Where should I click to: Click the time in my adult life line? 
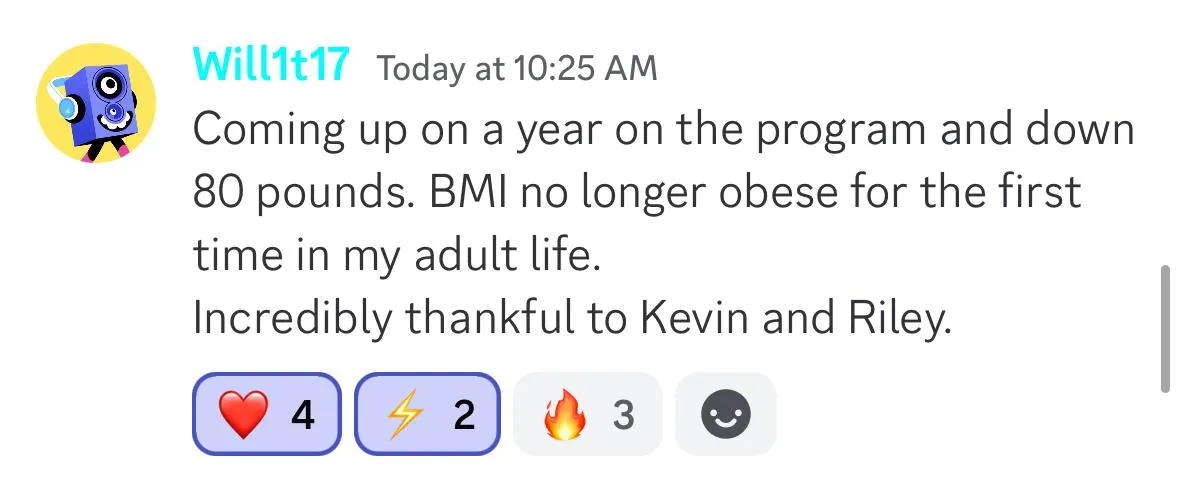click(397, 257)
